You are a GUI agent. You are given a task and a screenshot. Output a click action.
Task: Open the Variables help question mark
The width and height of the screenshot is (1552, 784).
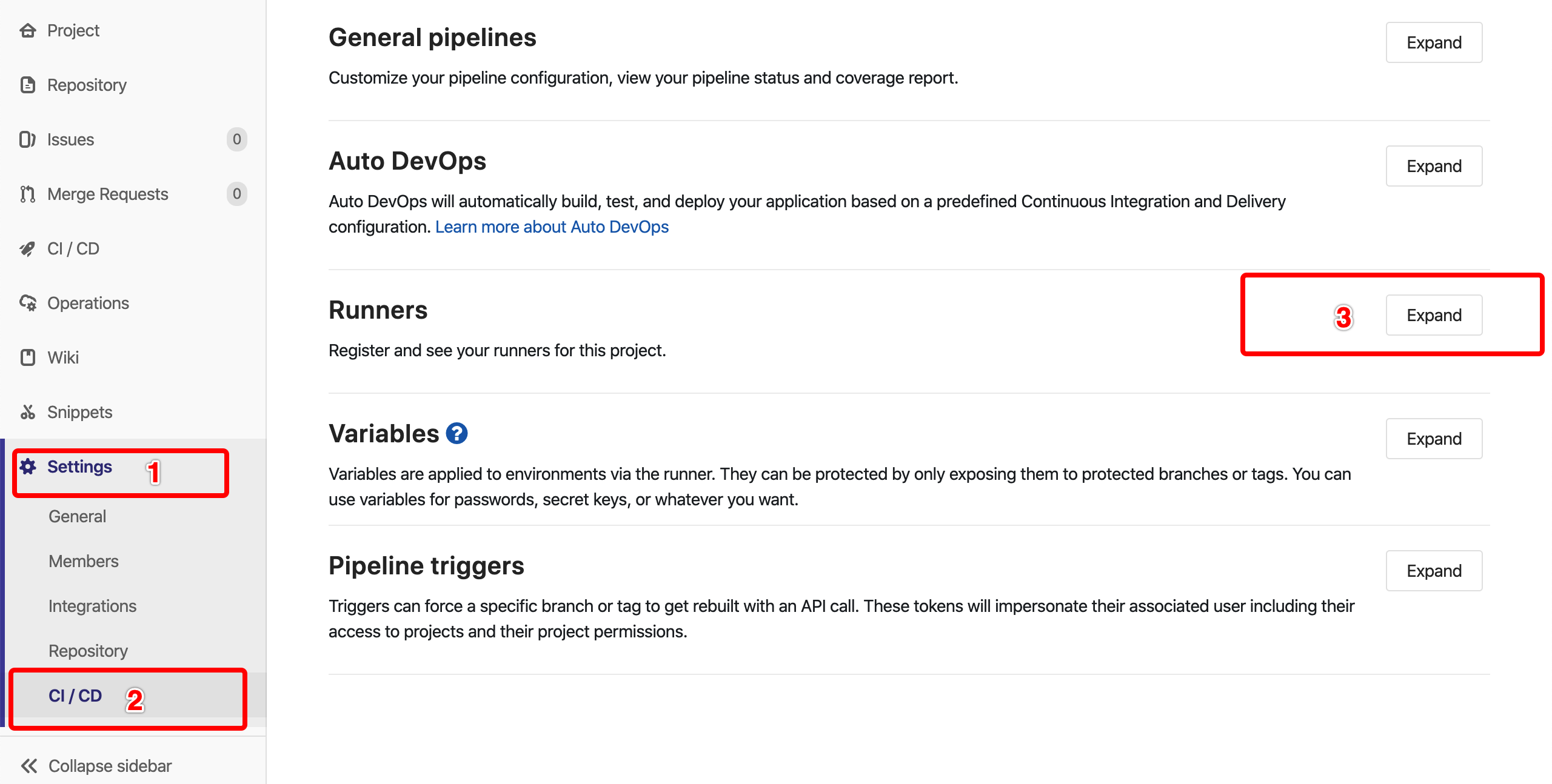(457, 434)
